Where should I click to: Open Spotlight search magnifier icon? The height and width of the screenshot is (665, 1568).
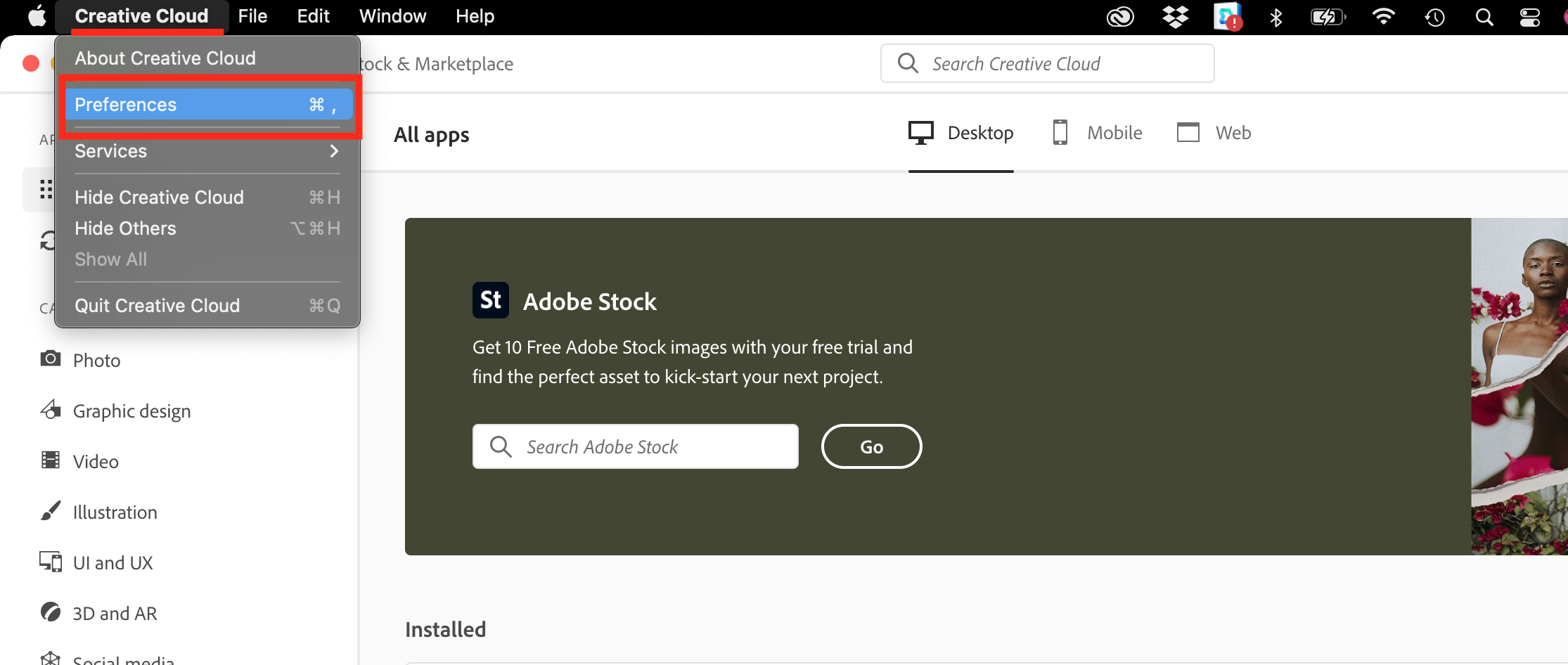[1484, 17]
